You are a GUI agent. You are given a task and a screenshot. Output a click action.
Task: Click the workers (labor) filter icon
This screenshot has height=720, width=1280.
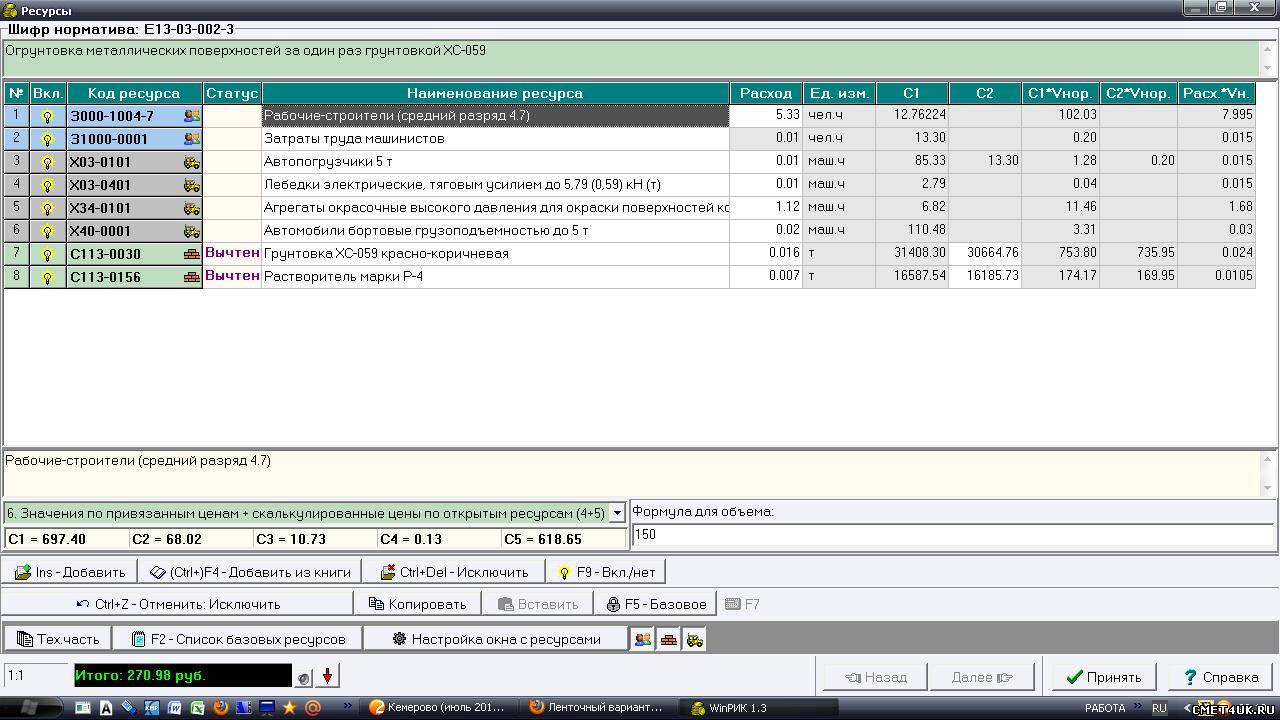click(x=643, y=639)
